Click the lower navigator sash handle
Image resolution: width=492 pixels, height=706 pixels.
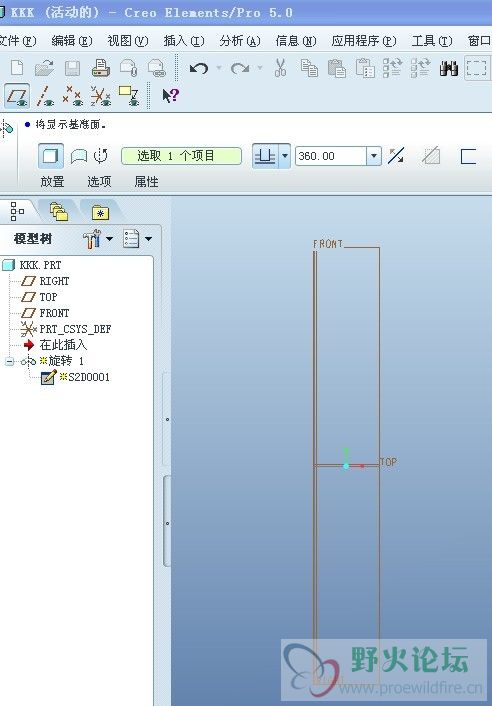167,522
